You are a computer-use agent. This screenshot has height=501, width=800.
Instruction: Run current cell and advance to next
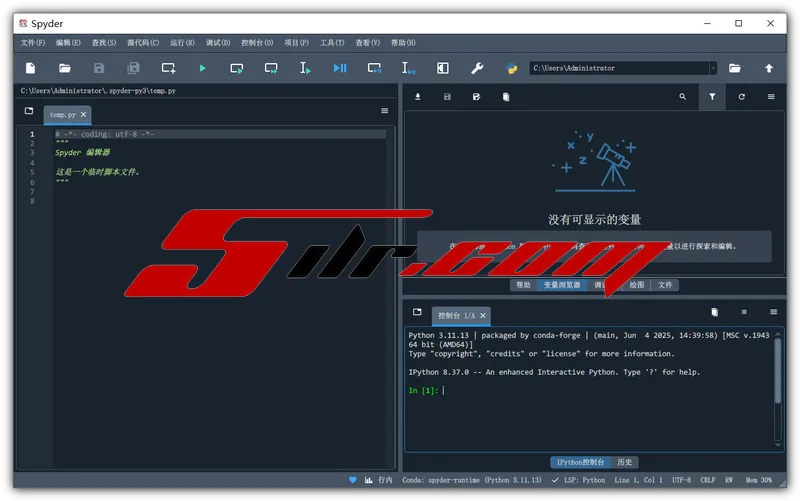(271, 68)
